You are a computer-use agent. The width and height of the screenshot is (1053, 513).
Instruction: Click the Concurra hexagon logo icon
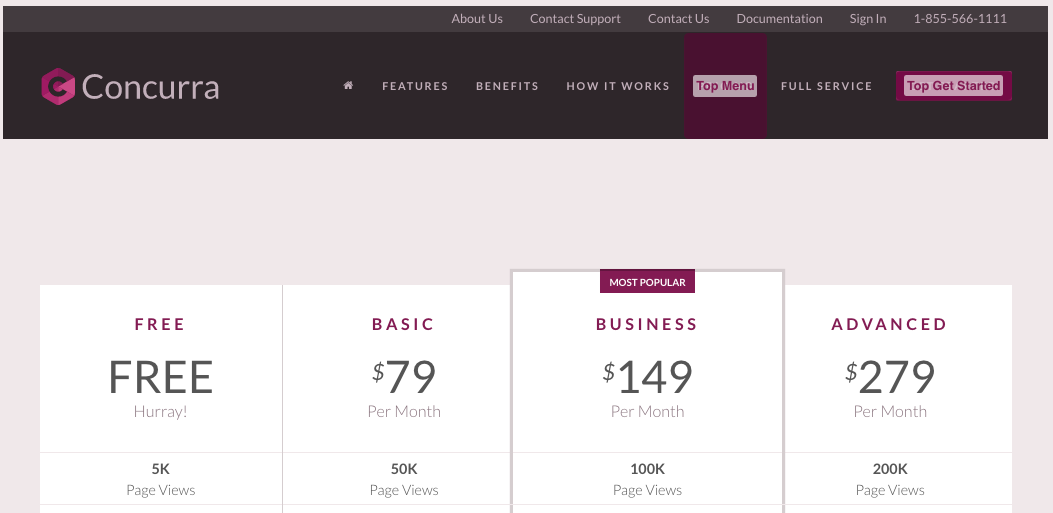(x=58, y=87)
